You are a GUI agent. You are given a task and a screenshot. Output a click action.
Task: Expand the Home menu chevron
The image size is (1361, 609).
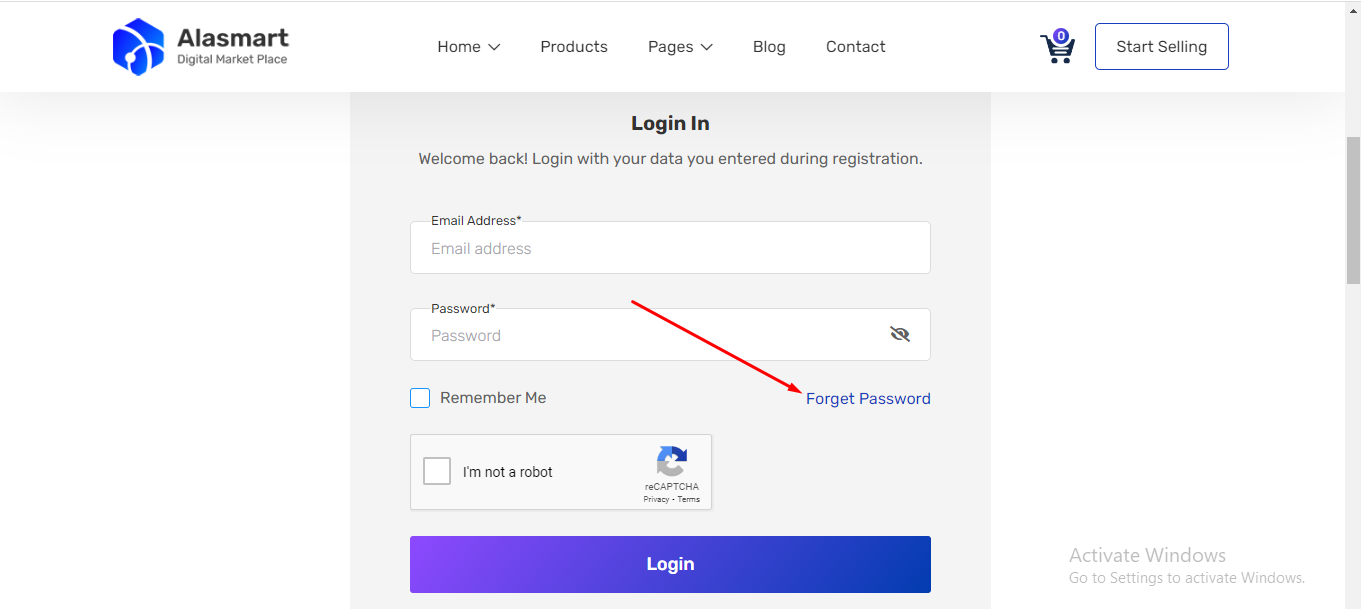tap(494, 47)
